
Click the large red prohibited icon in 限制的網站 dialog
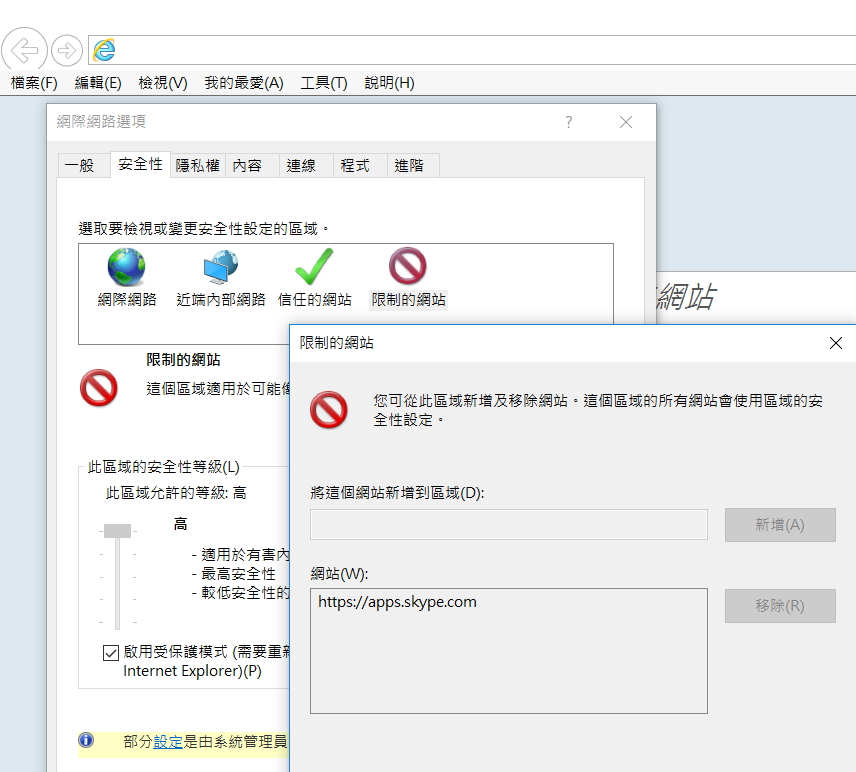pyautogui.click(x=329, y=409)
